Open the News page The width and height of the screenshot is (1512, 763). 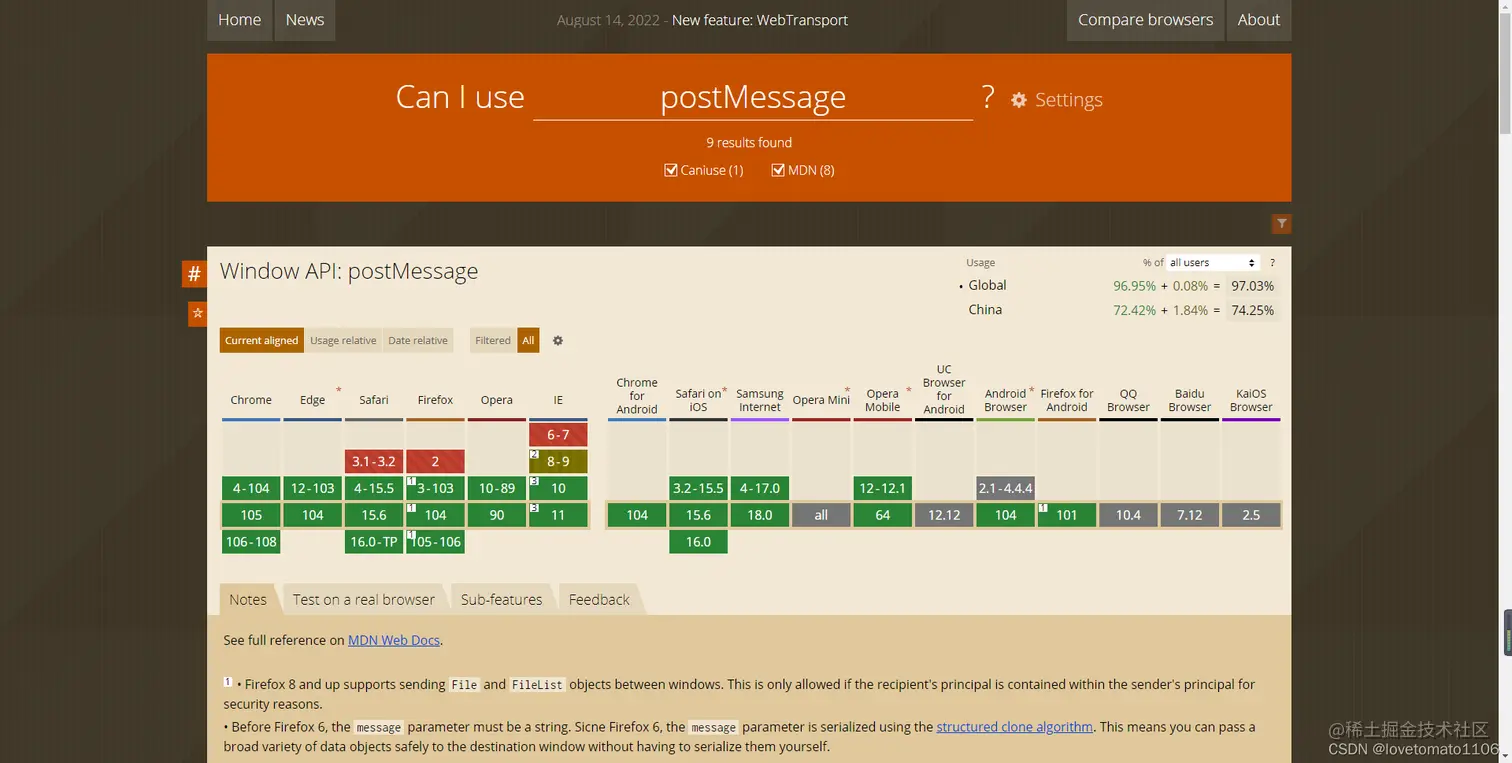[305, 20]
